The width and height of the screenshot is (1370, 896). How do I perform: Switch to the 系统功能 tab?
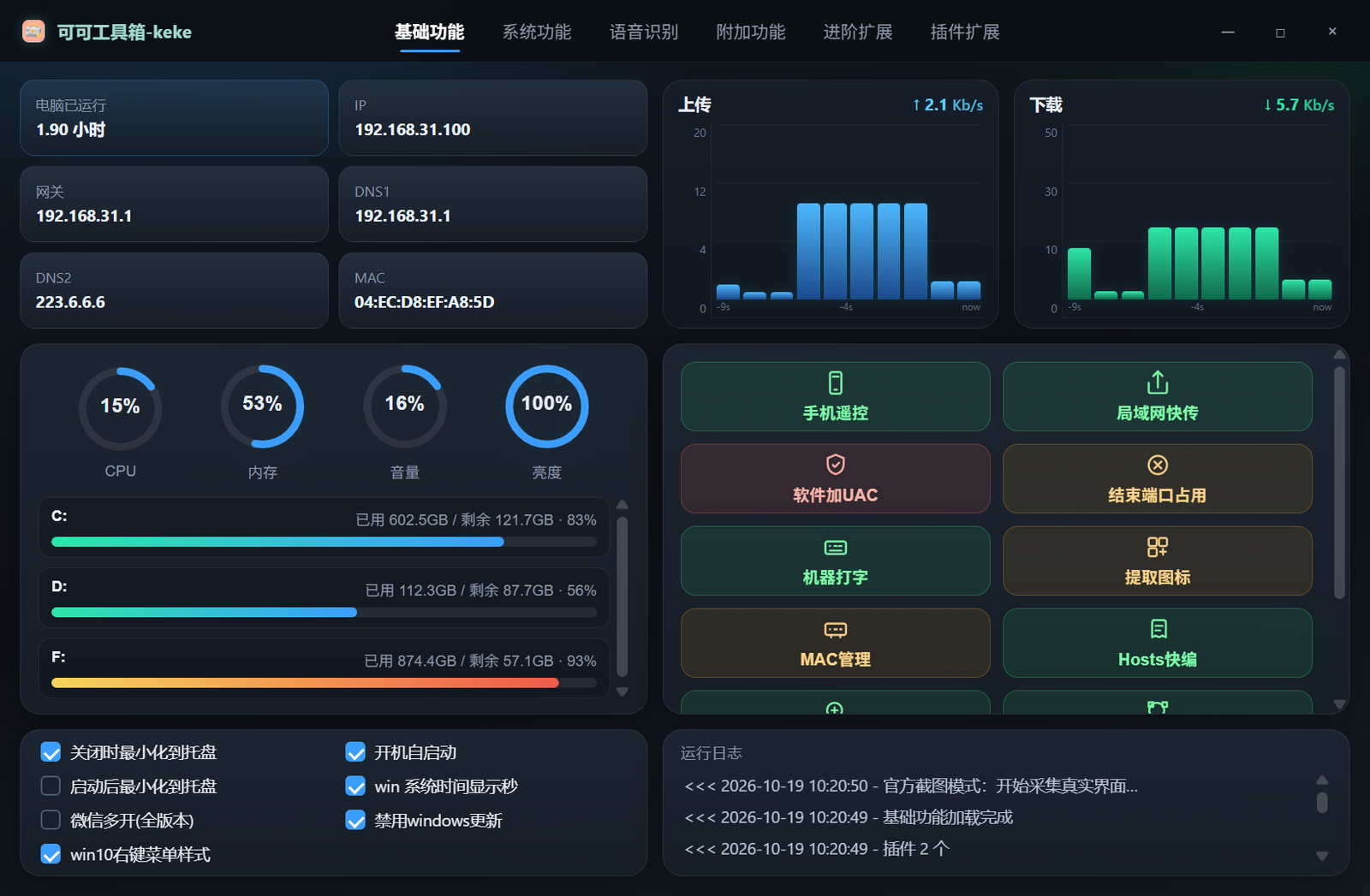click(537, 32)
